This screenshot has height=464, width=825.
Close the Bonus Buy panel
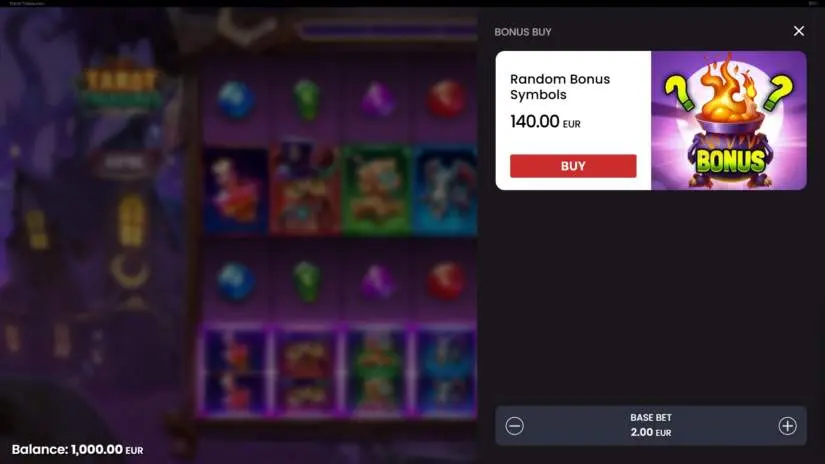coord(799,31)
